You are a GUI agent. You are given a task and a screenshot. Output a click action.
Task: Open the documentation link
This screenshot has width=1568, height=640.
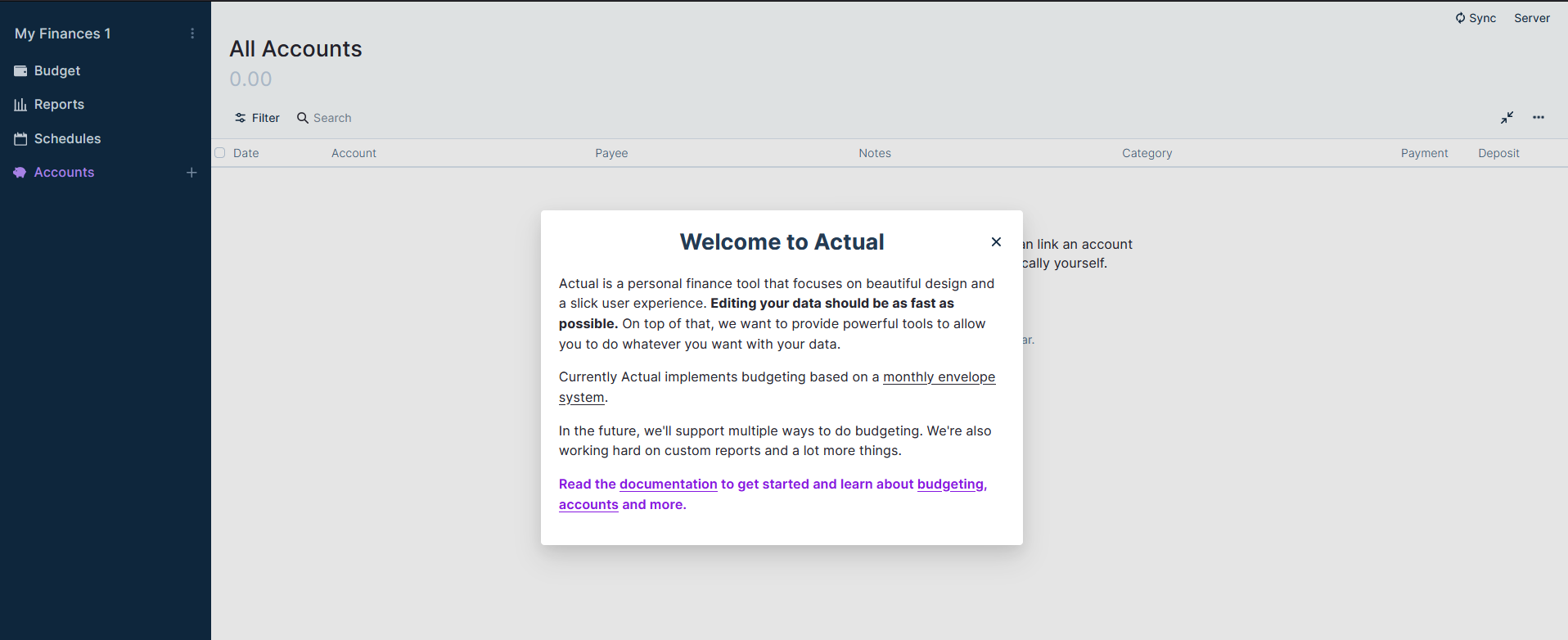coord(668,485)
